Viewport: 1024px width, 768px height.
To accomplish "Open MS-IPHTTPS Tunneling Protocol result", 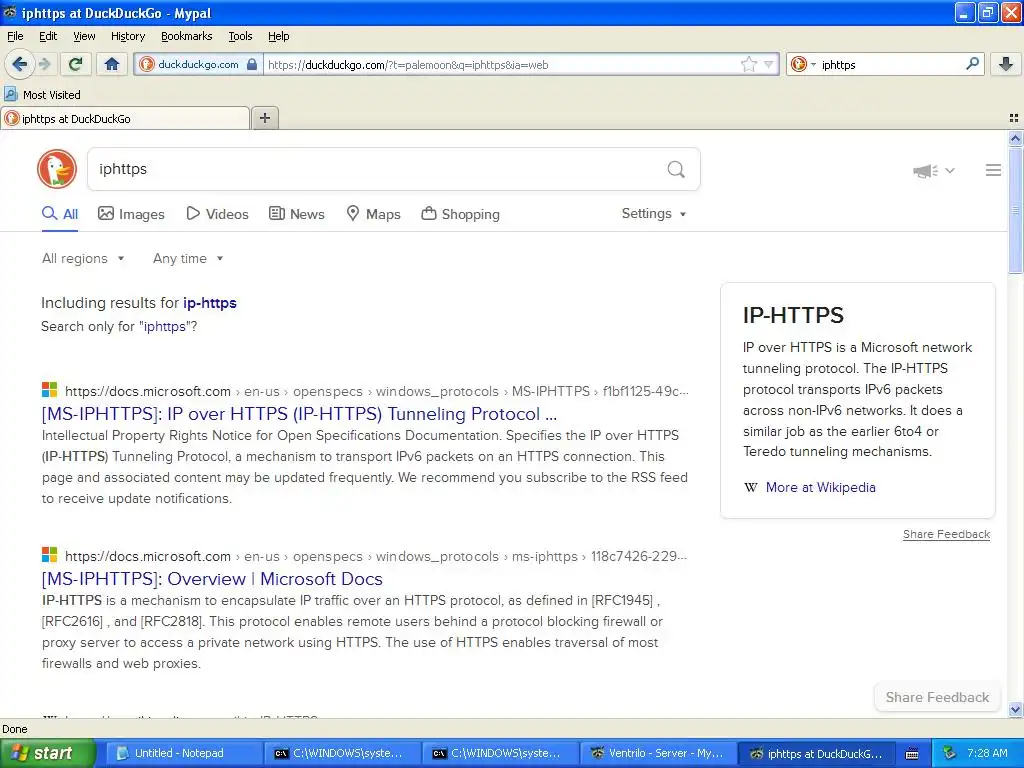I will (299, 414).
